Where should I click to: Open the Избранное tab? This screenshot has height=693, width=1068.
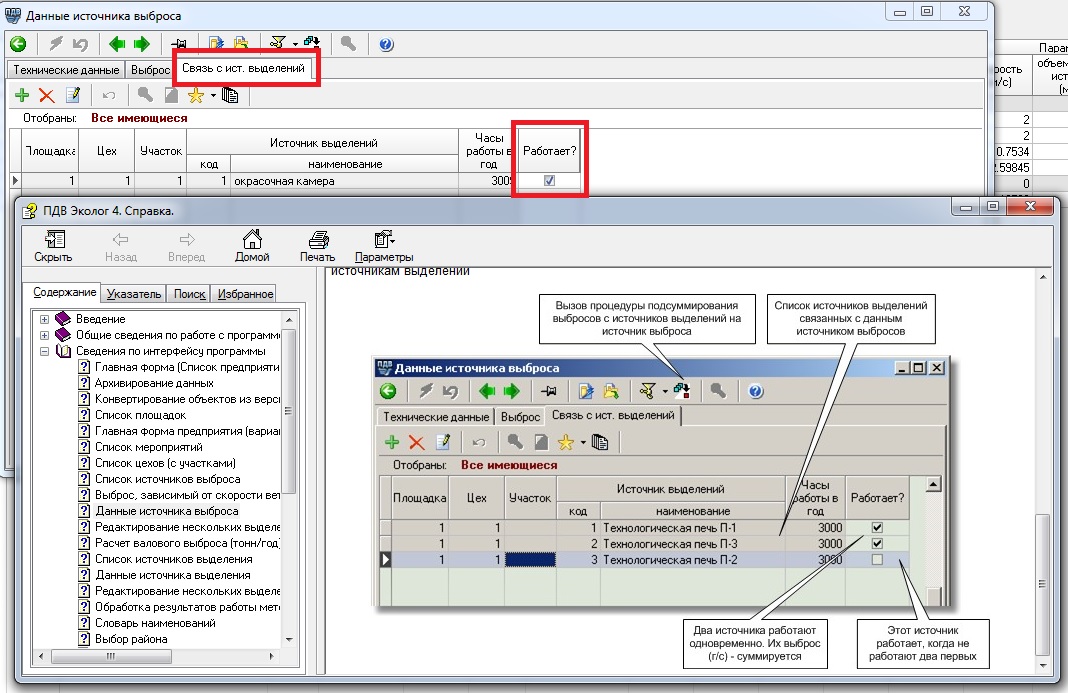click(x=246, y=294)
